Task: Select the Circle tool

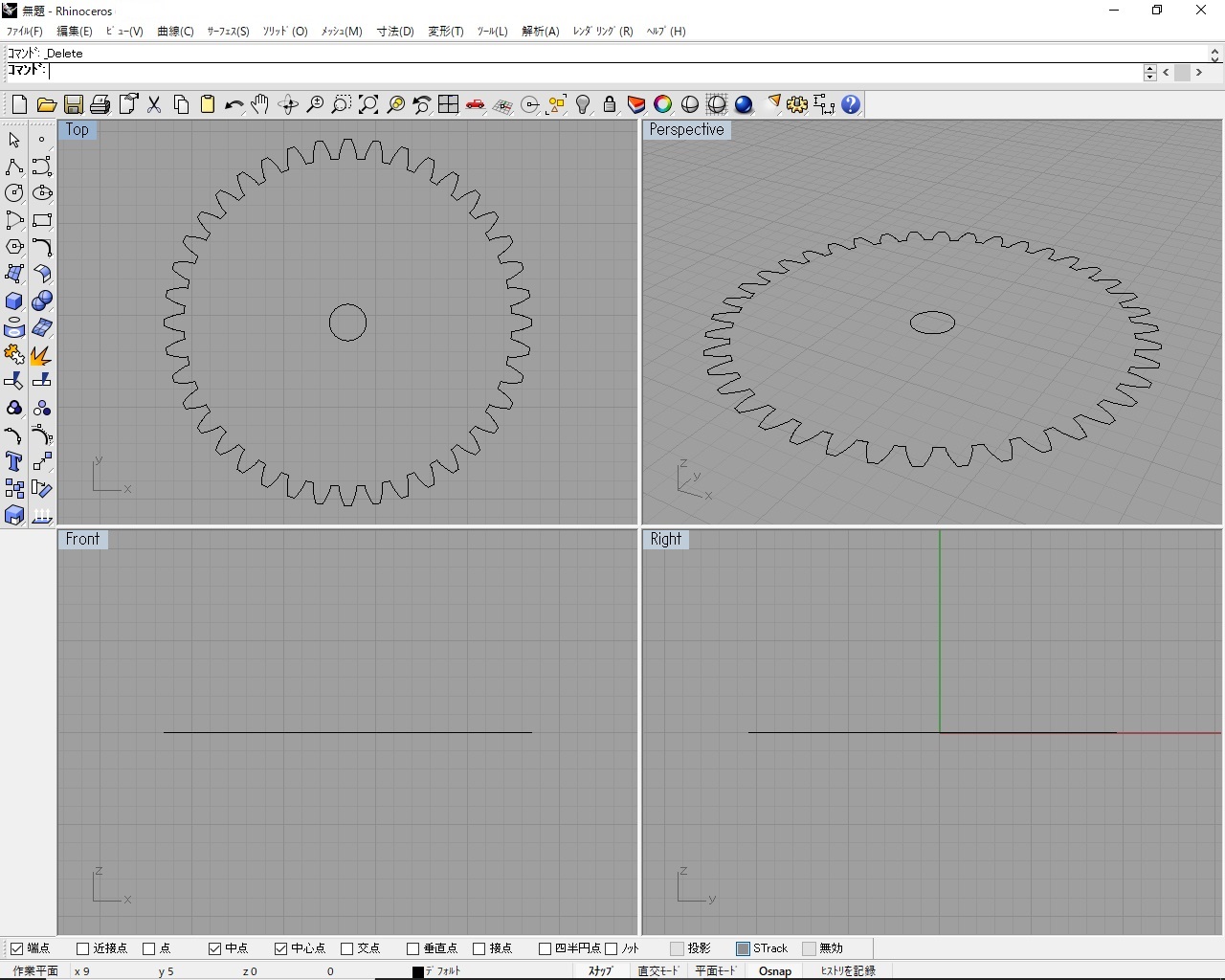Action: [14, 193]
